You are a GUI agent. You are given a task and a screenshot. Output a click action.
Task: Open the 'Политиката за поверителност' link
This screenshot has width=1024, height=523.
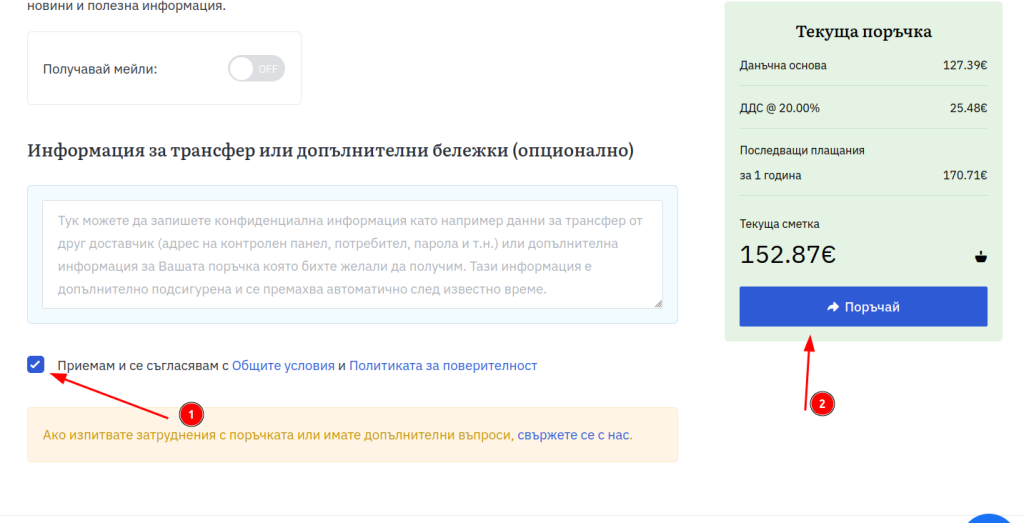(443, 366)
